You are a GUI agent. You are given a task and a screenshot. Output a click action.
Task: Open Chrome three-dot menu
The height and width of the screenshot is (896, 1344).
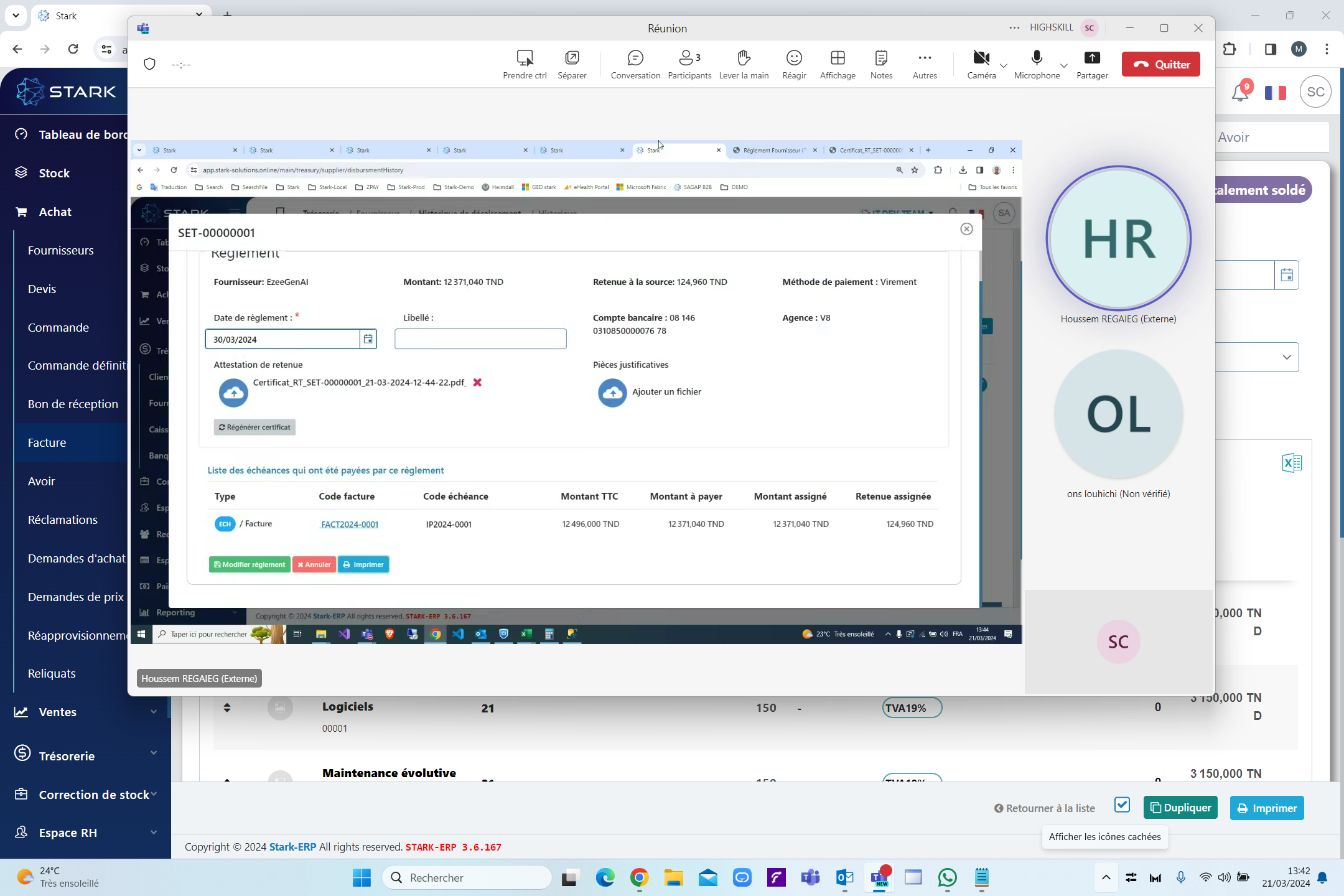coord(1327,49)
